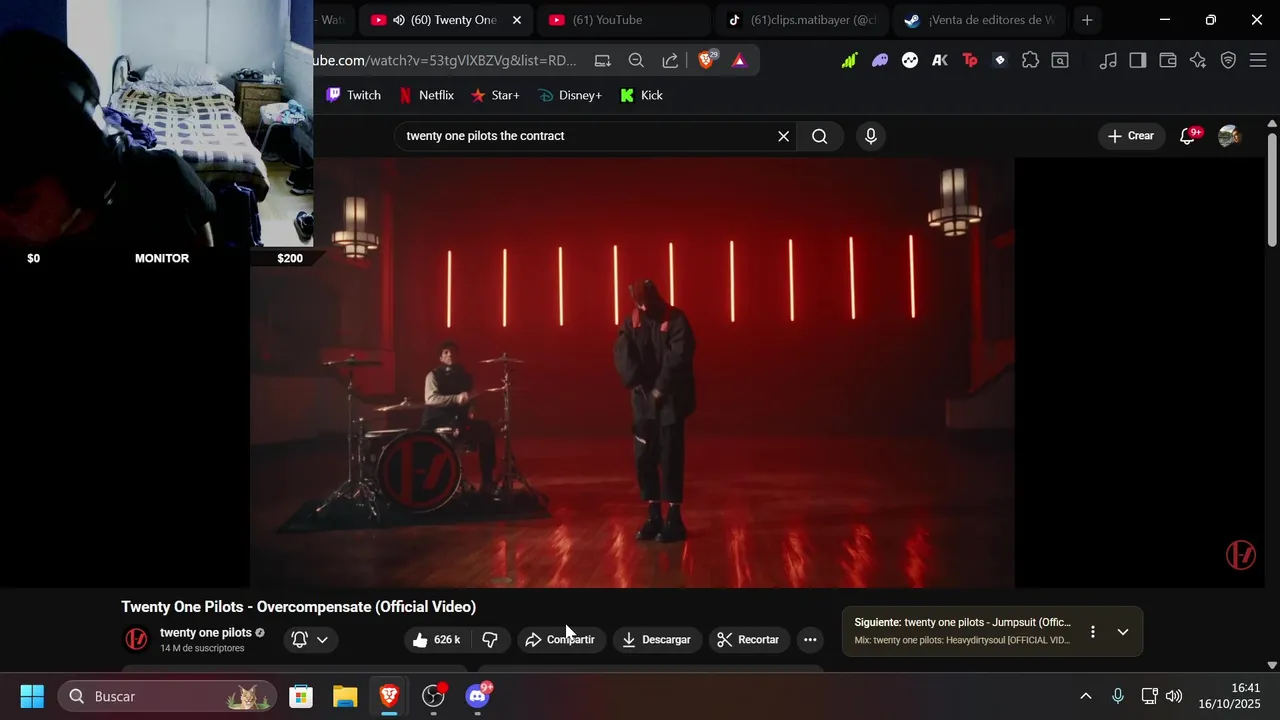Open Discord from the taskbar

coord(478,696)
